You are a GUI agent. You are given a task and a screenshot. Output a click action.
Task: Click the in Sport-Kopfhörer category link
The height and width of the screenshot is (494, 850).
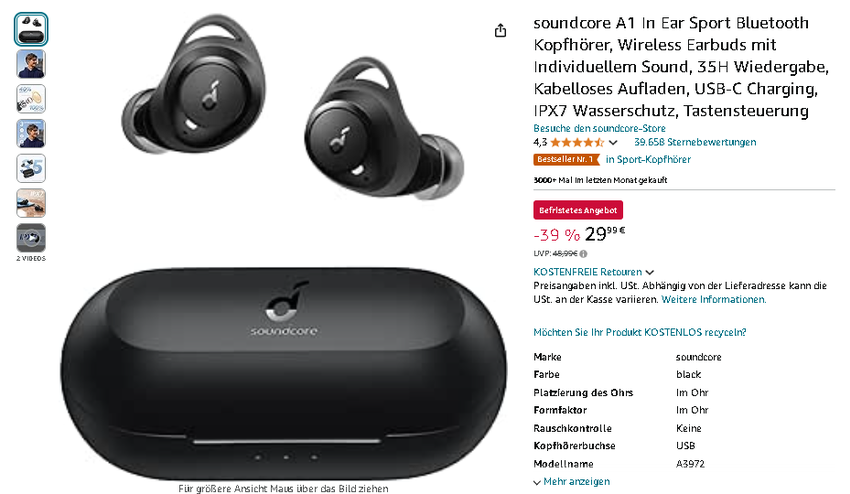click(x=648, y=159)
